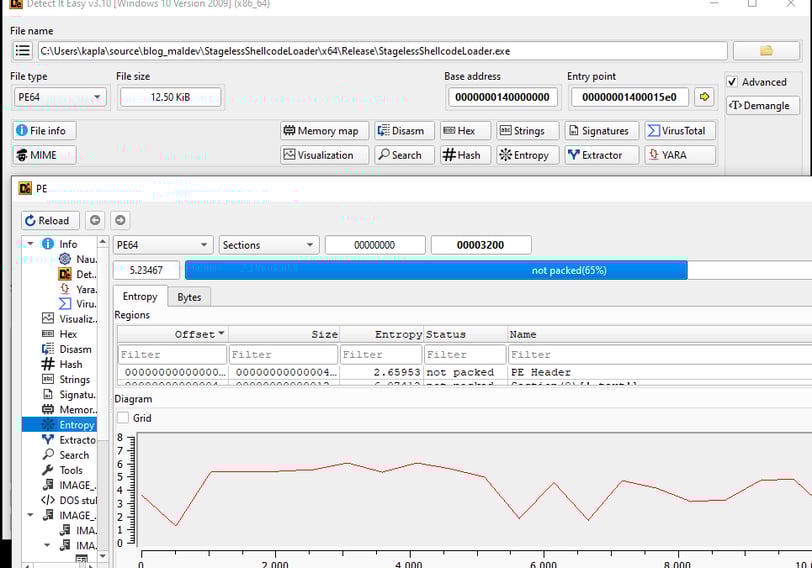The width and height of the screenshot is (812, 568).
Task: Click the Entry point address field
Action: pos(629,97)
